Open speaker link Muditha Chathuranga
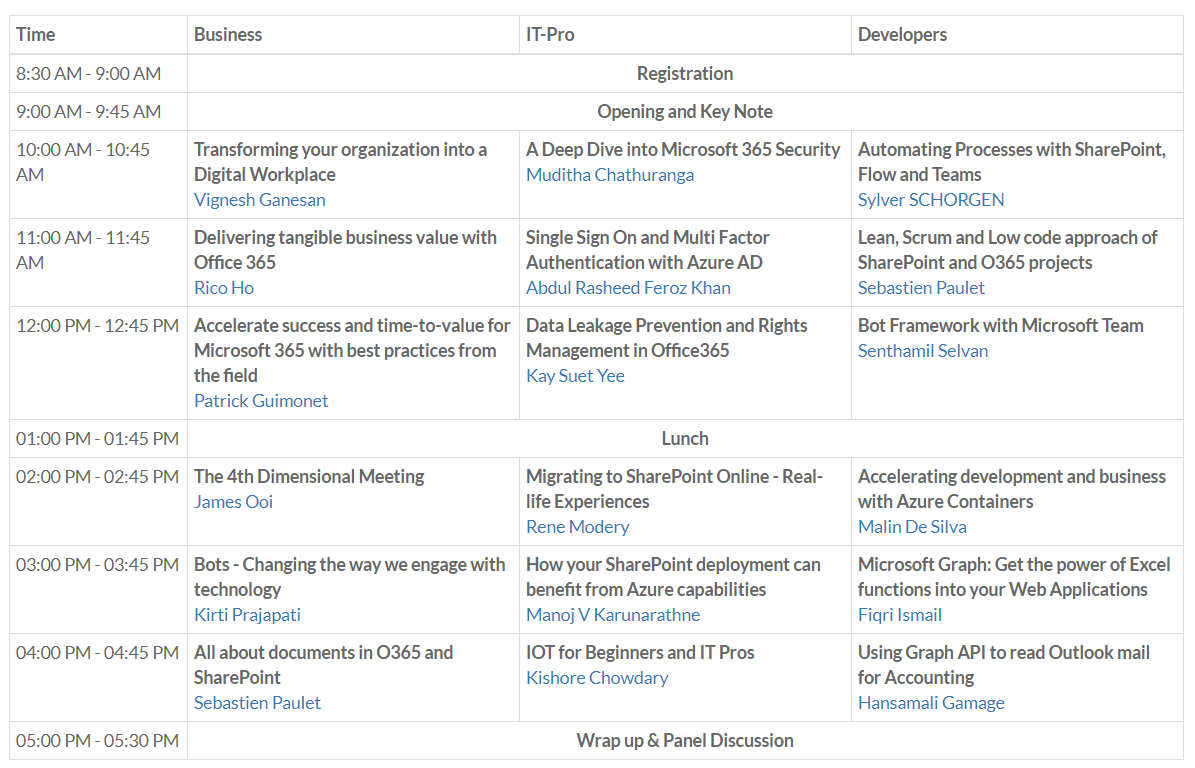 [610, 174]
